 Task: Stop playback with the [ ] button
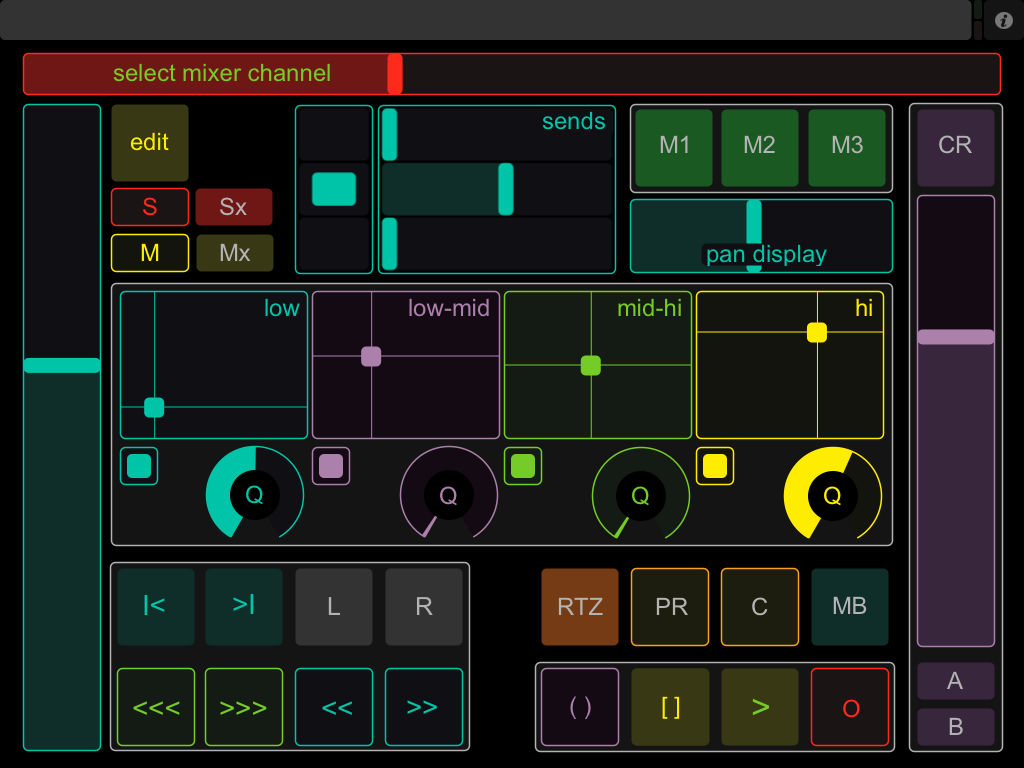(x=670, y=707)
